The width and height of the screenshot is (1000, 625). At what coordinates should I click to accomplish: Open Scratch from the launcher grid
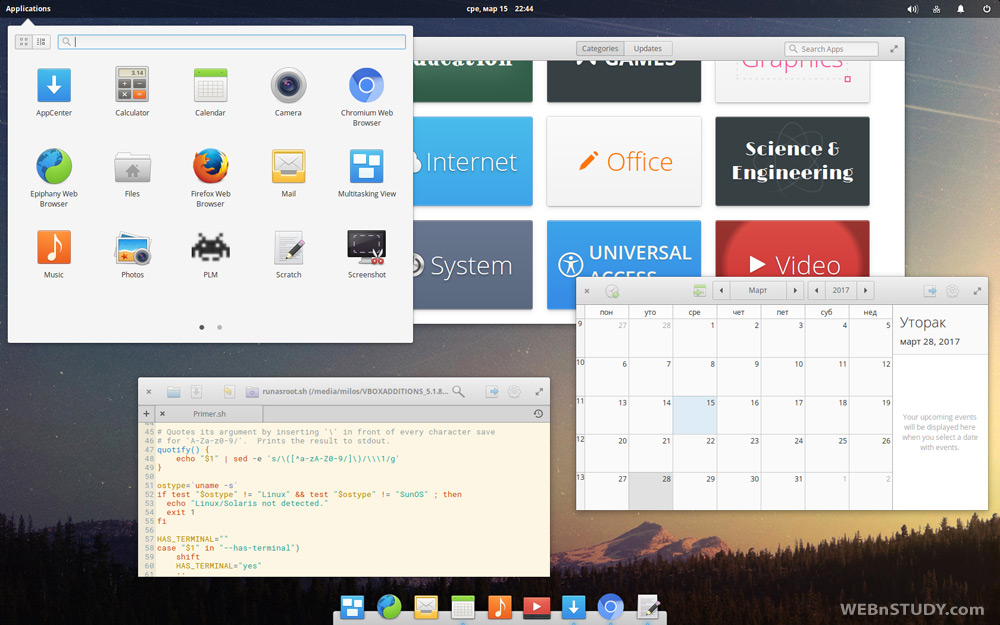pos(288,247)
